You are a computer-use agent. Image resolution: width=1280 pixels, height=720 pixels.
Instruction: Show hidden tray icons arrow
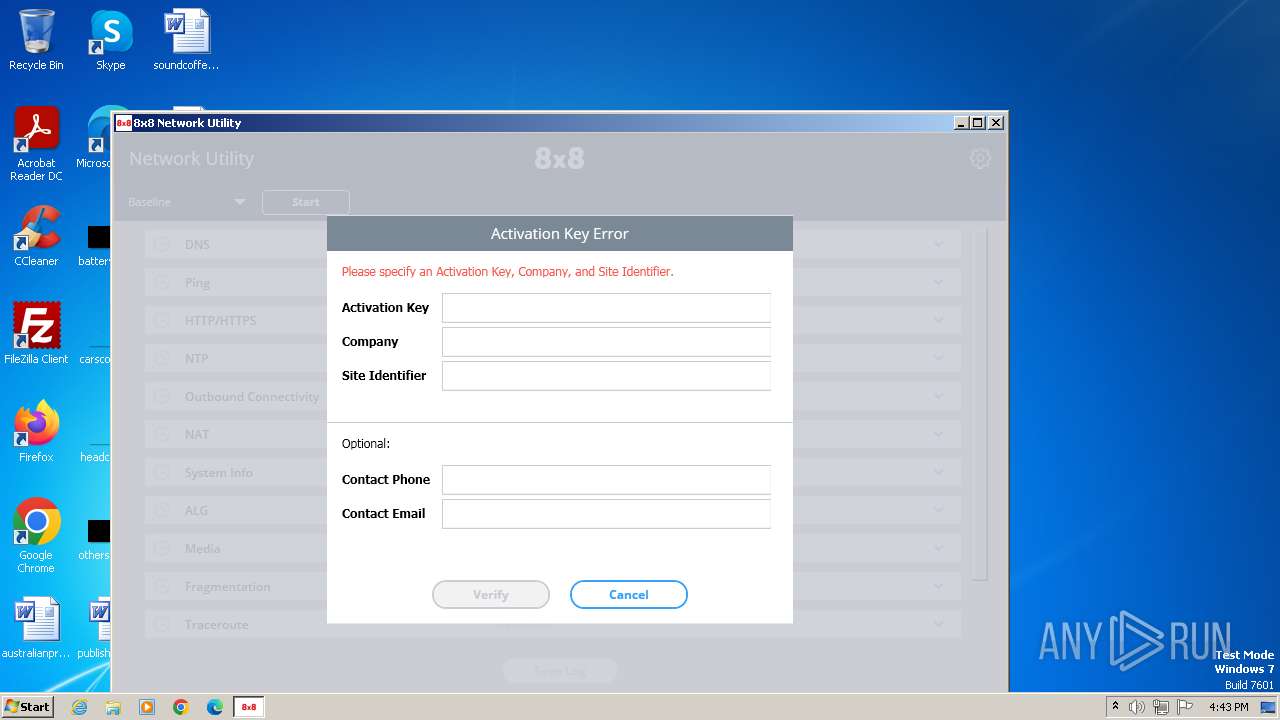pyautogui.click(x=1115, y=706)
